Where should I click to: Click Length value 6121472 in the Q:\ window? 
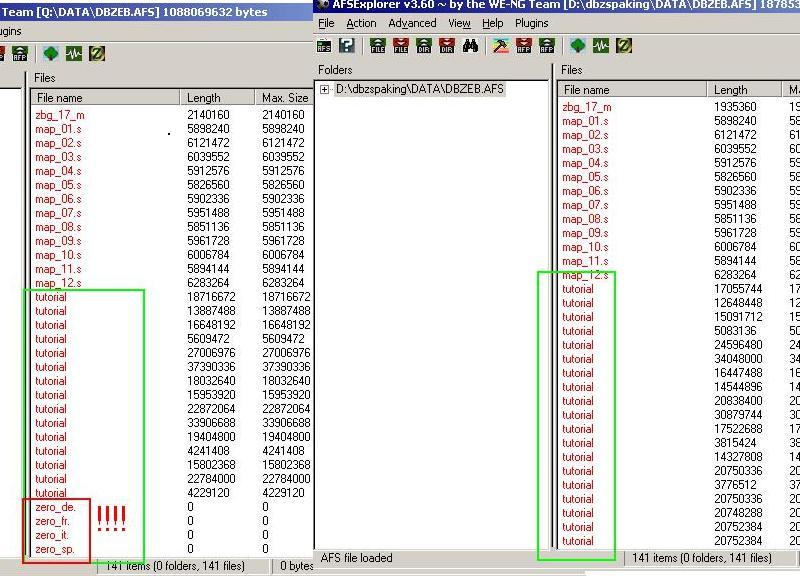coord(208,143)
